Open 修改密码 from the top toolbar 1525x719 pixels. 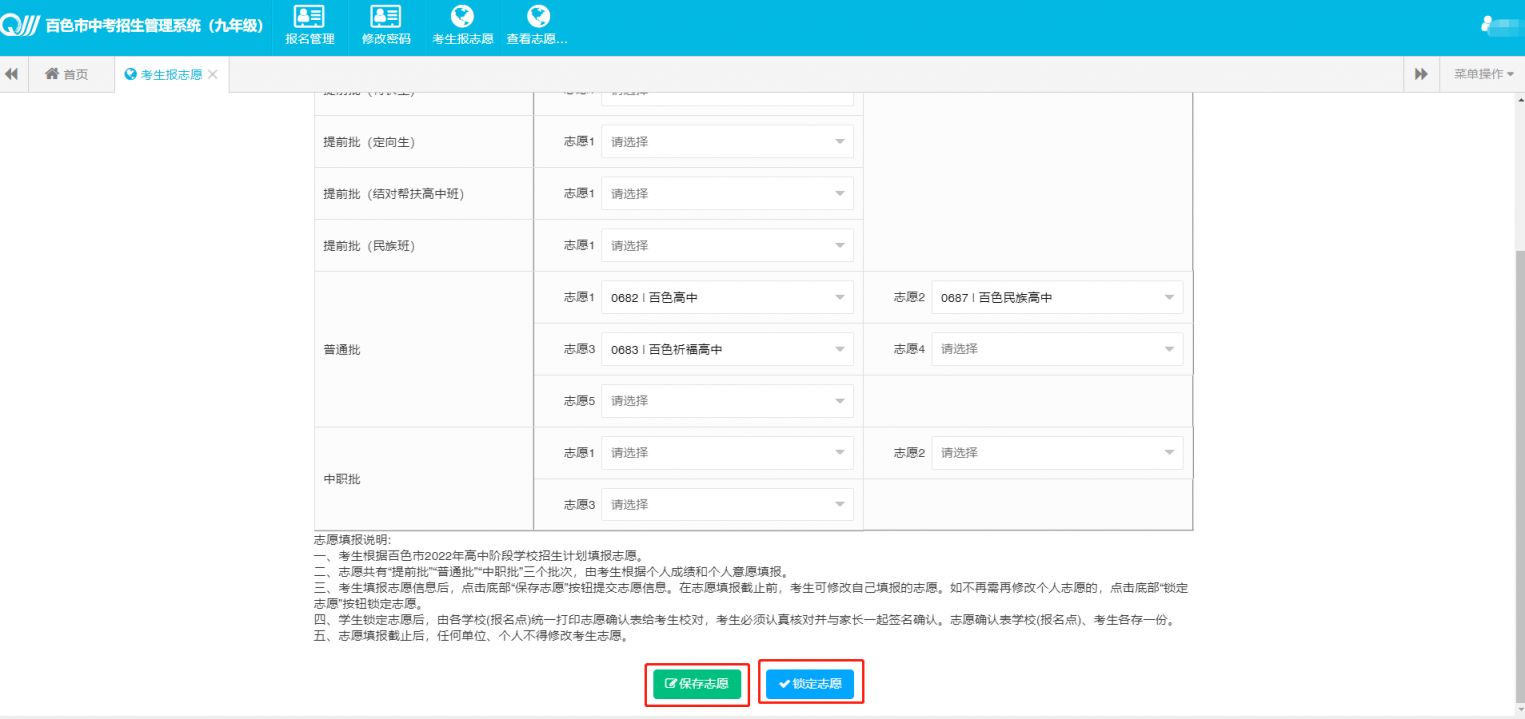386,27
